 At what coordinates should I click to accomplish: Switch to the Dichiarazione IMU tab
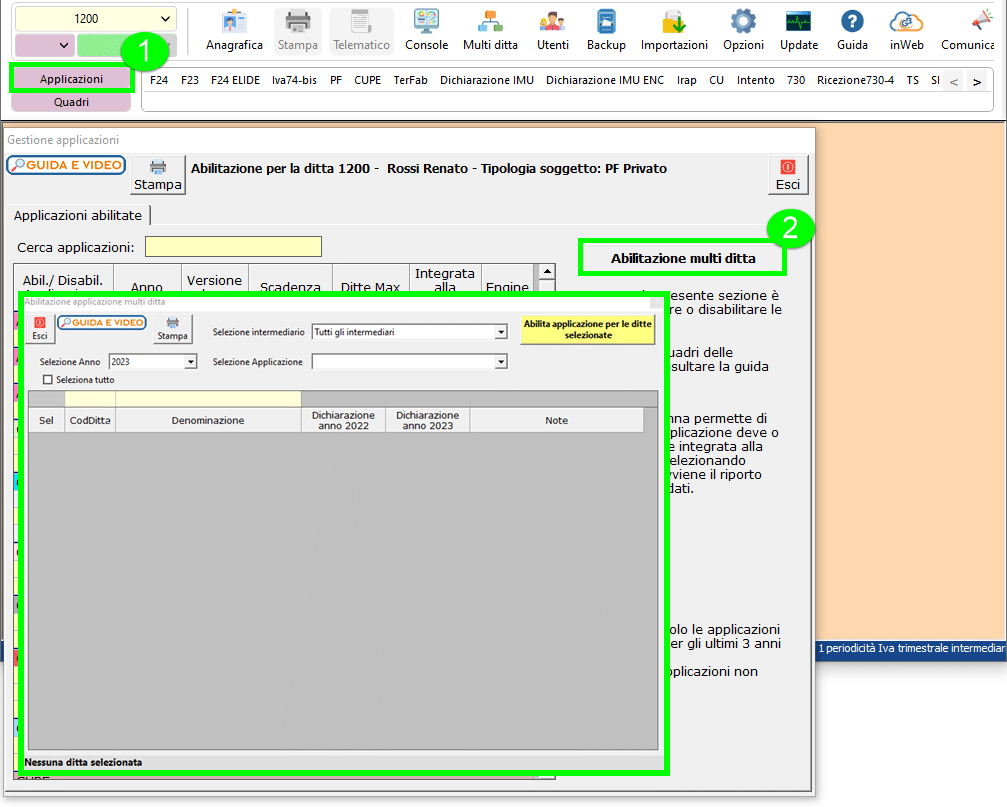click(487, 80)
